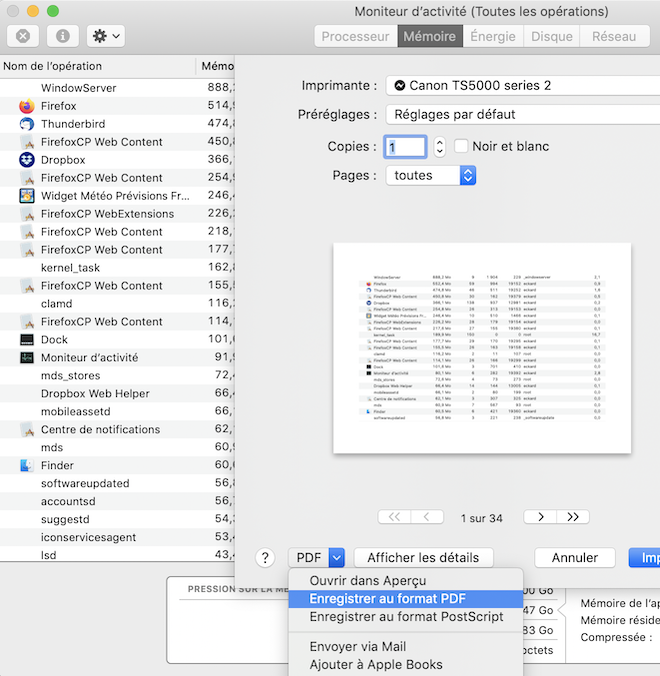
Task: Click the stop process (X) toolbar icon
Action: [x=23, y=36]
